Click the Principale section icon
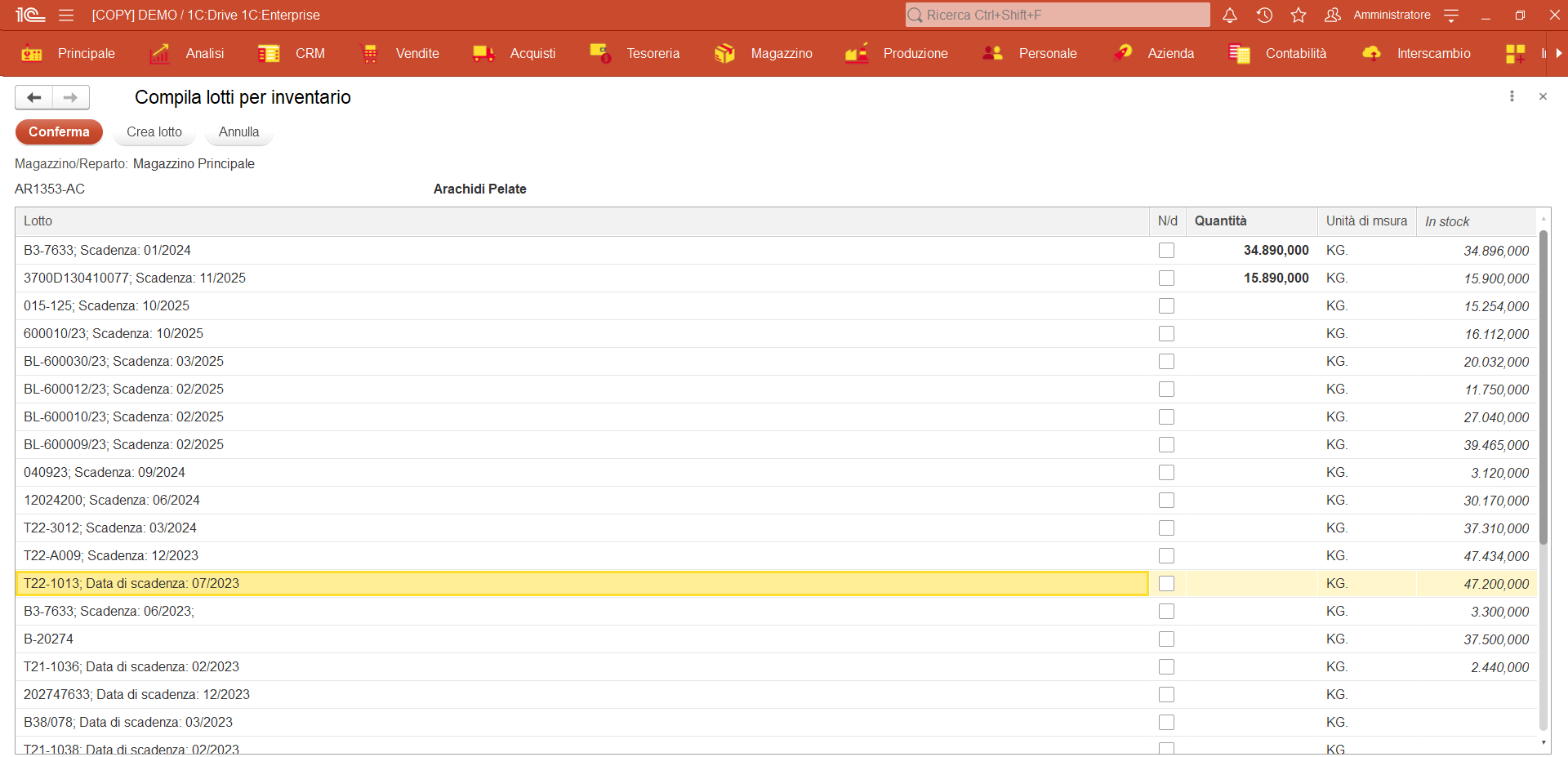The image size is (1568, 757). point(32,53)
